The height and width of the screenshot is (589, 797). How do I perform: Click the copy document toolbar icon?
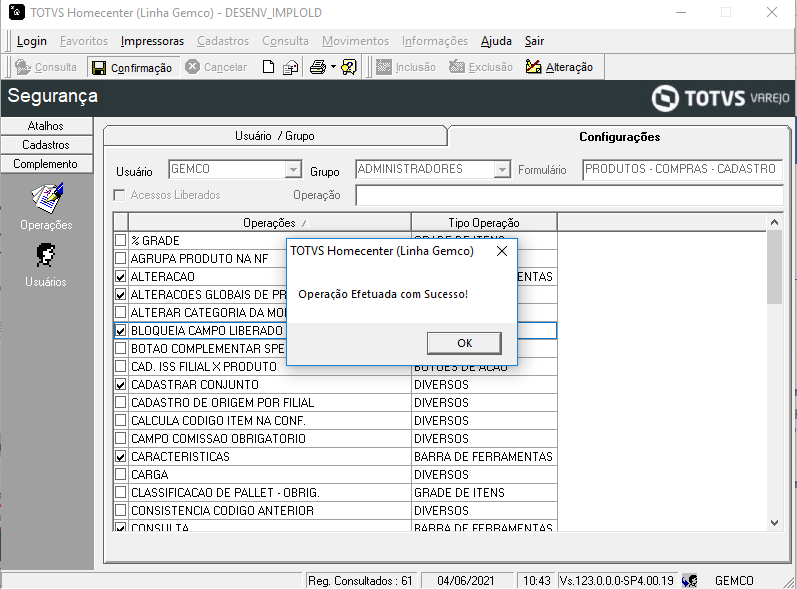[290, 67]
